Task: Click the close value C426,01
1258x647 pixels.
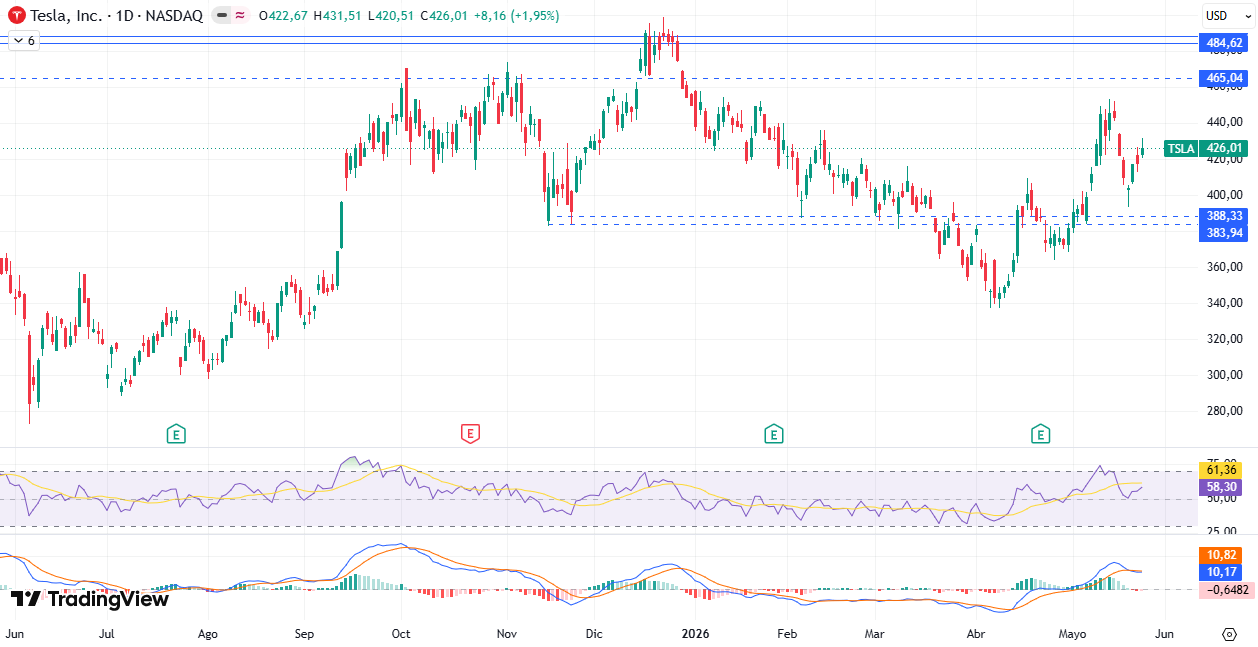Action: click(x=446, y=16)
